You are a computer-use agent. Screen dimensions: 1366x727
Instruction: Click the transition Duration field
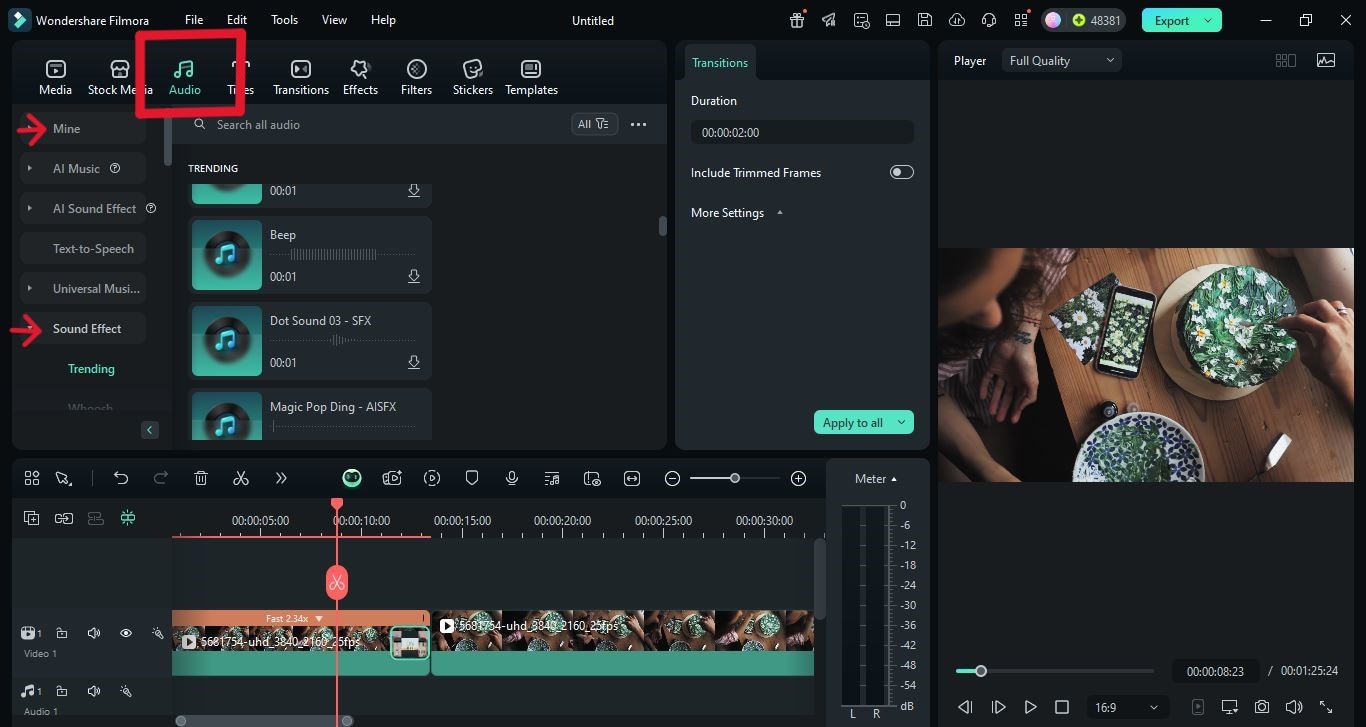click(802, 132)
